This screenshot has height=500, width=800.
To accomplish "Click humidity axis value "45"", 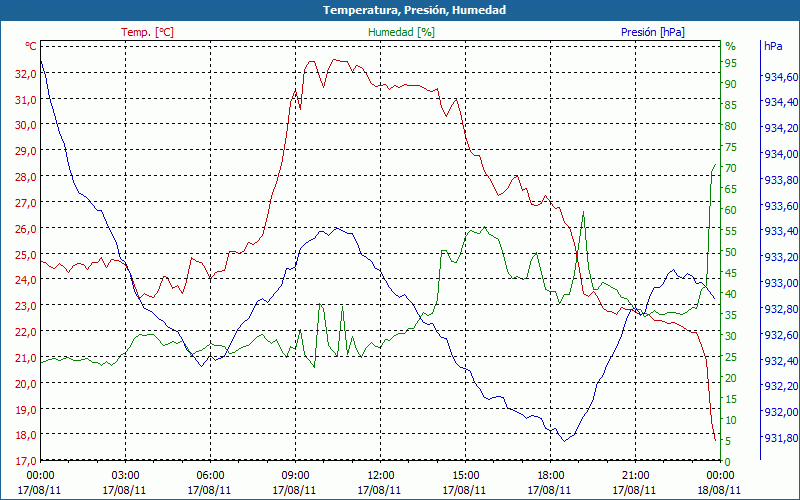I will 731,273.
